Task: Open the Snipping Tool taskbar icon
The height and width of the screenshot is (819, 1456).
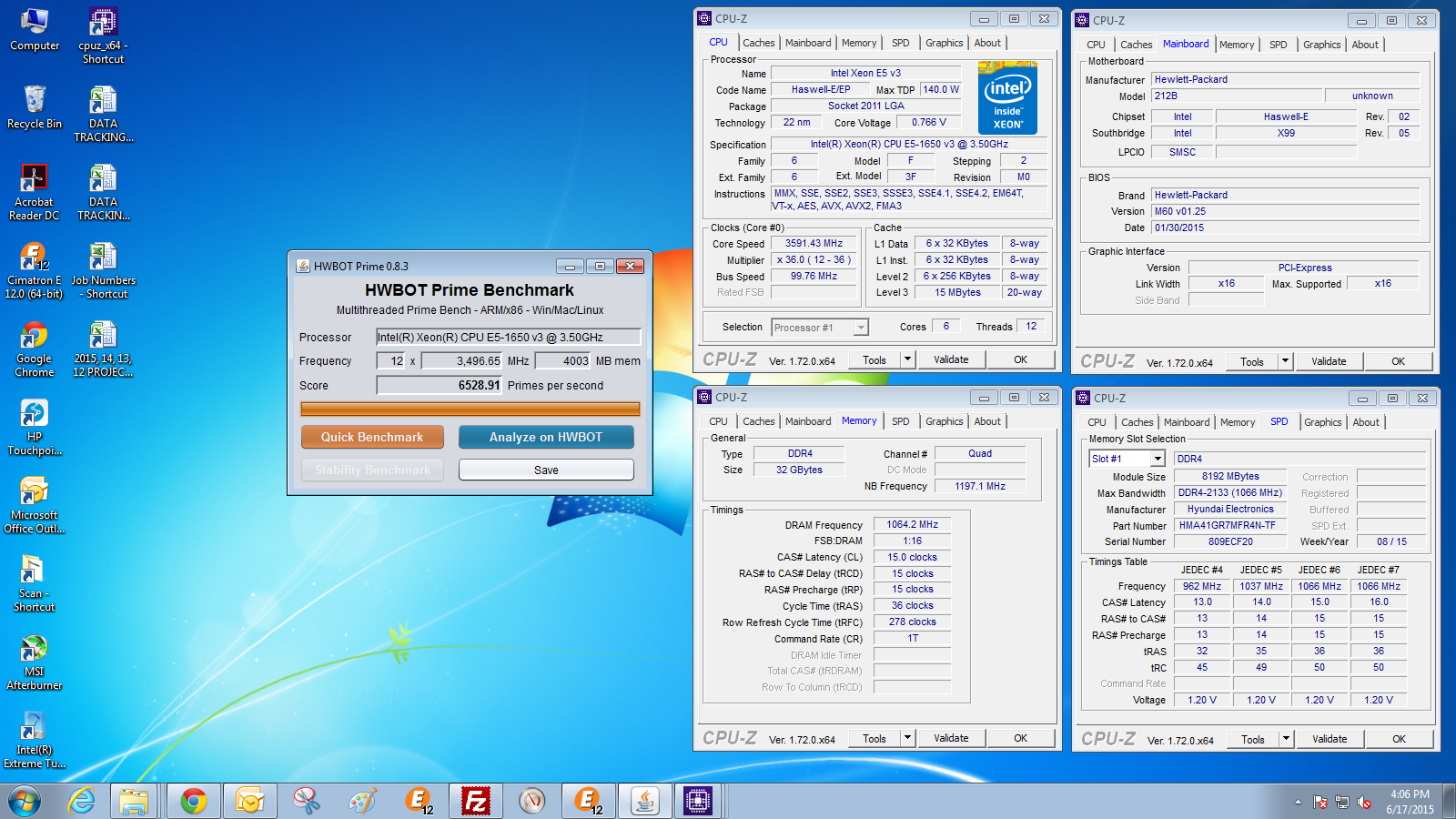Action: (x=307, y=801)
